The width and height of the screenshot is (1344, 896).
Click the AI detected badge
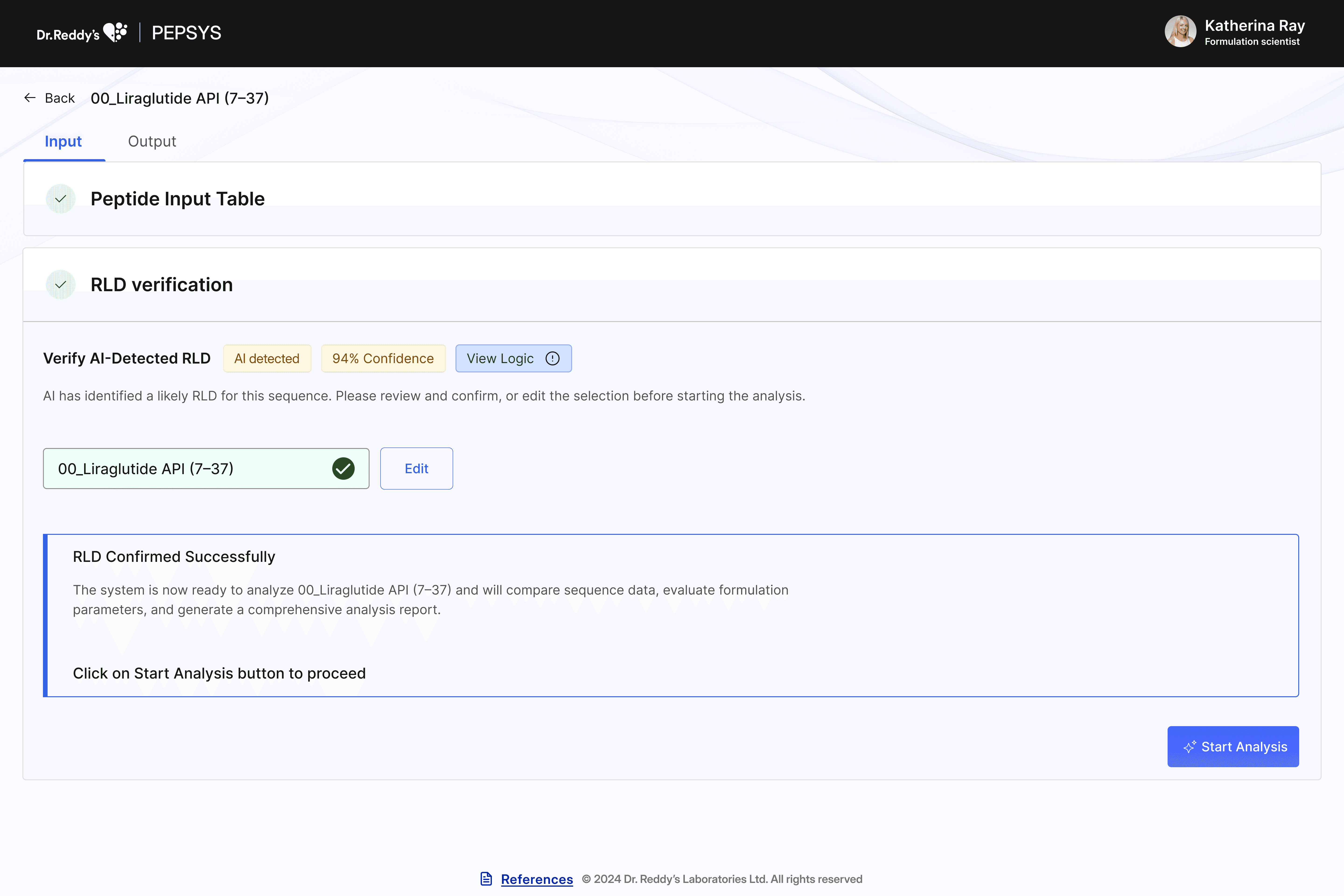[x=267, y=358]
